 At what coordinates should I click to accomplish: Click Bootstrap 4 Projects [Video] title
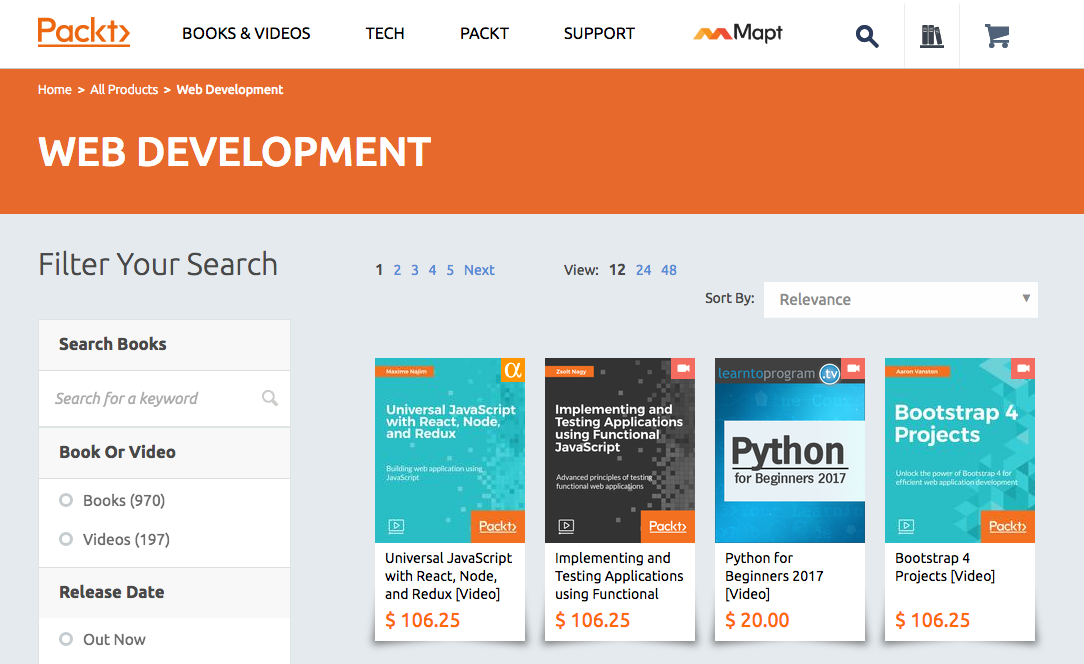tap(945, 566)
